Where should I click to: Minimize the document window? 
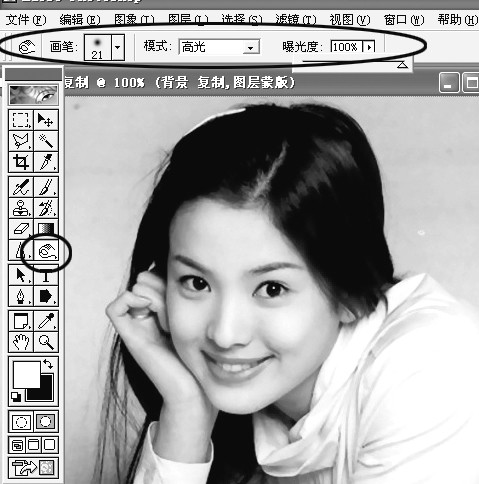click(x=449, y=83)
